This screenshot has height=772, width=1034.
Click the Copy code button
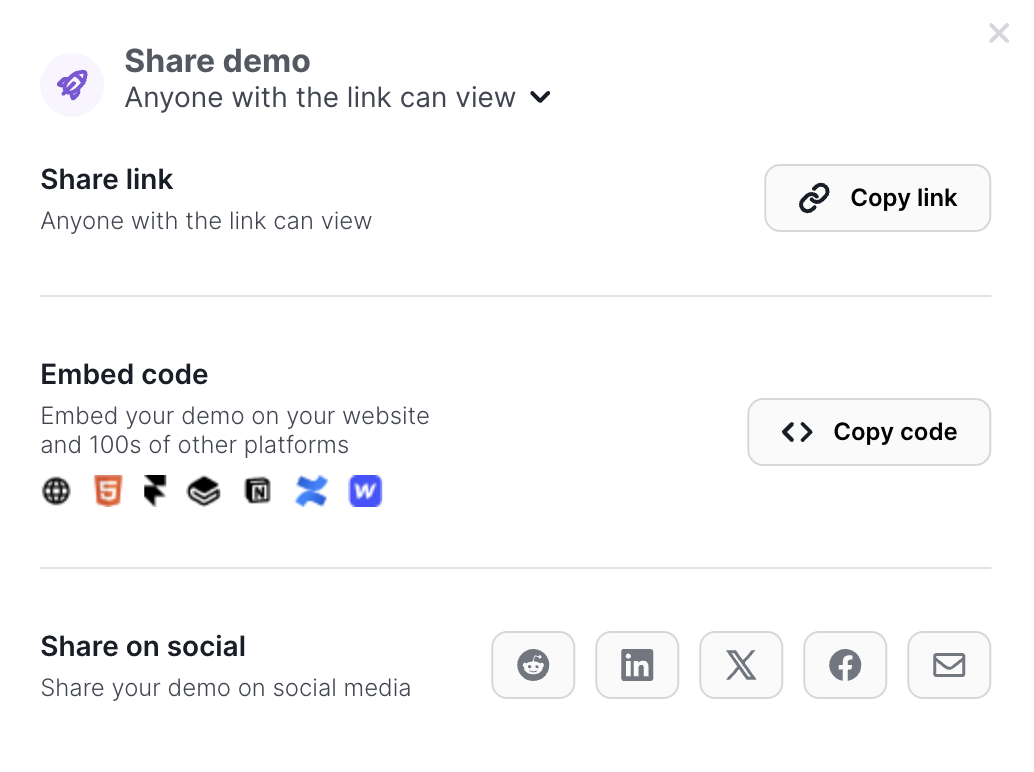pyautogui.click(x=868, y=432)
